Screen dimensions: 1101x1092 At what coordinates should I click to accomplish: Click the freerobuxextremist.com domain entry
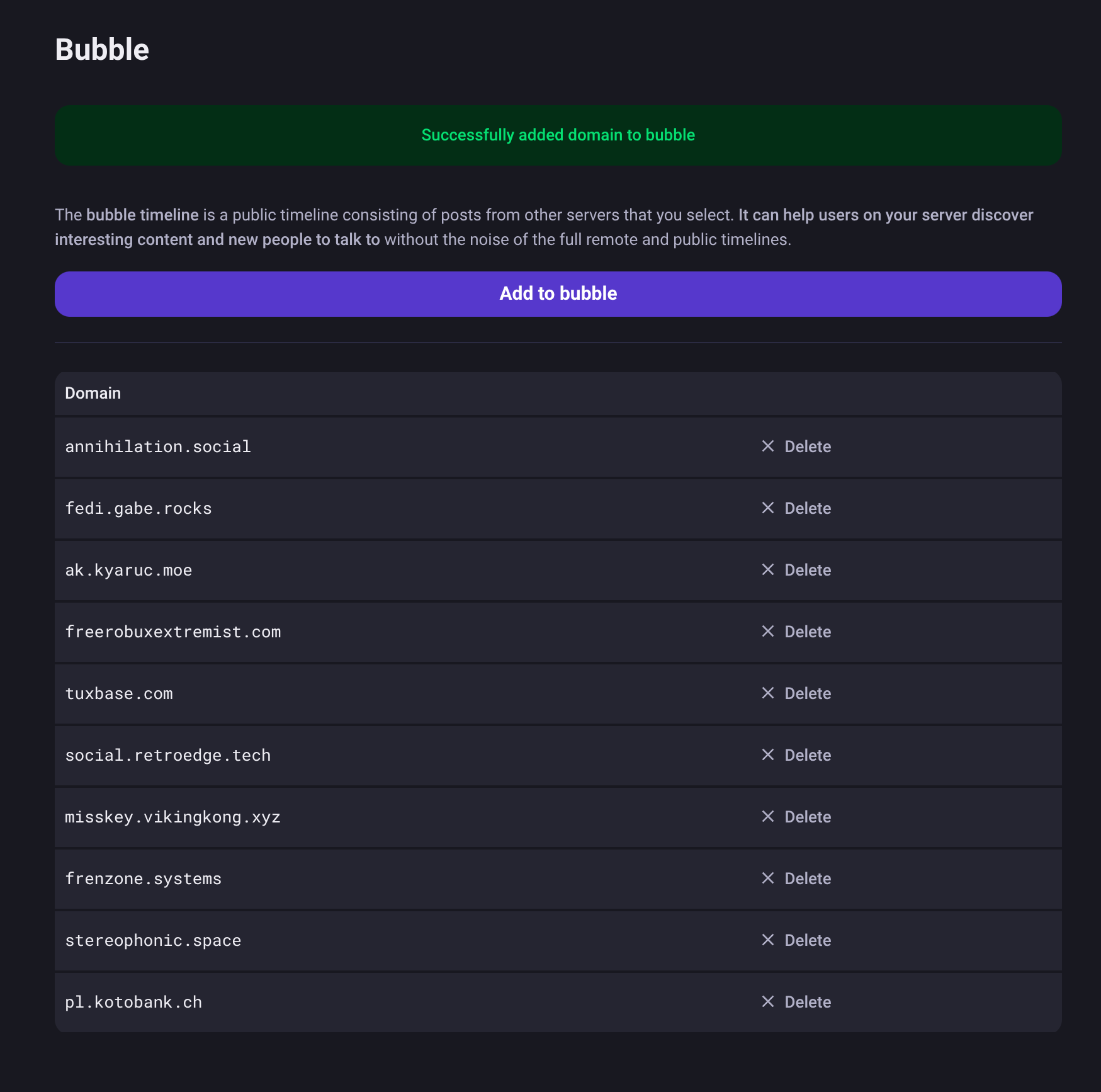pyautogui.click(x=173, y=632)
